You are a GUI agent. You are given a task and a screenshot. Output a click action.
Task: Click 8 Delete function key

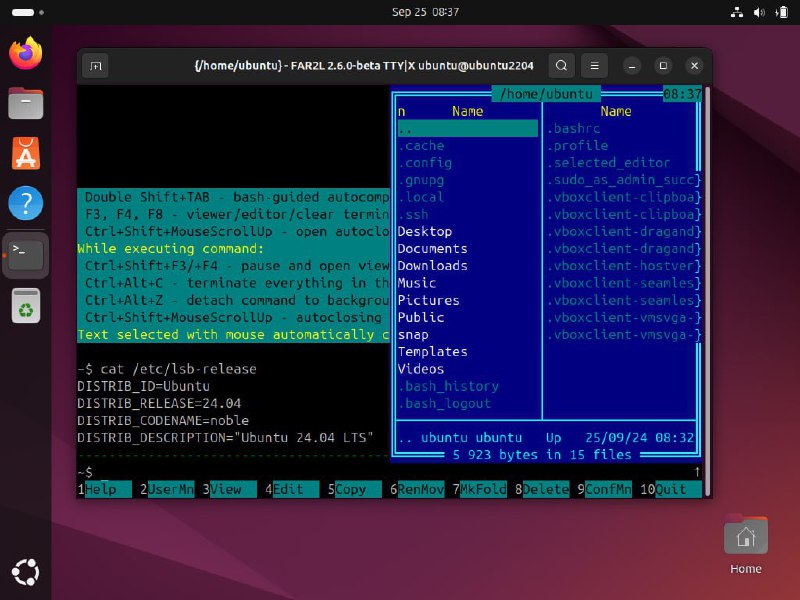(x=542, y=489)
